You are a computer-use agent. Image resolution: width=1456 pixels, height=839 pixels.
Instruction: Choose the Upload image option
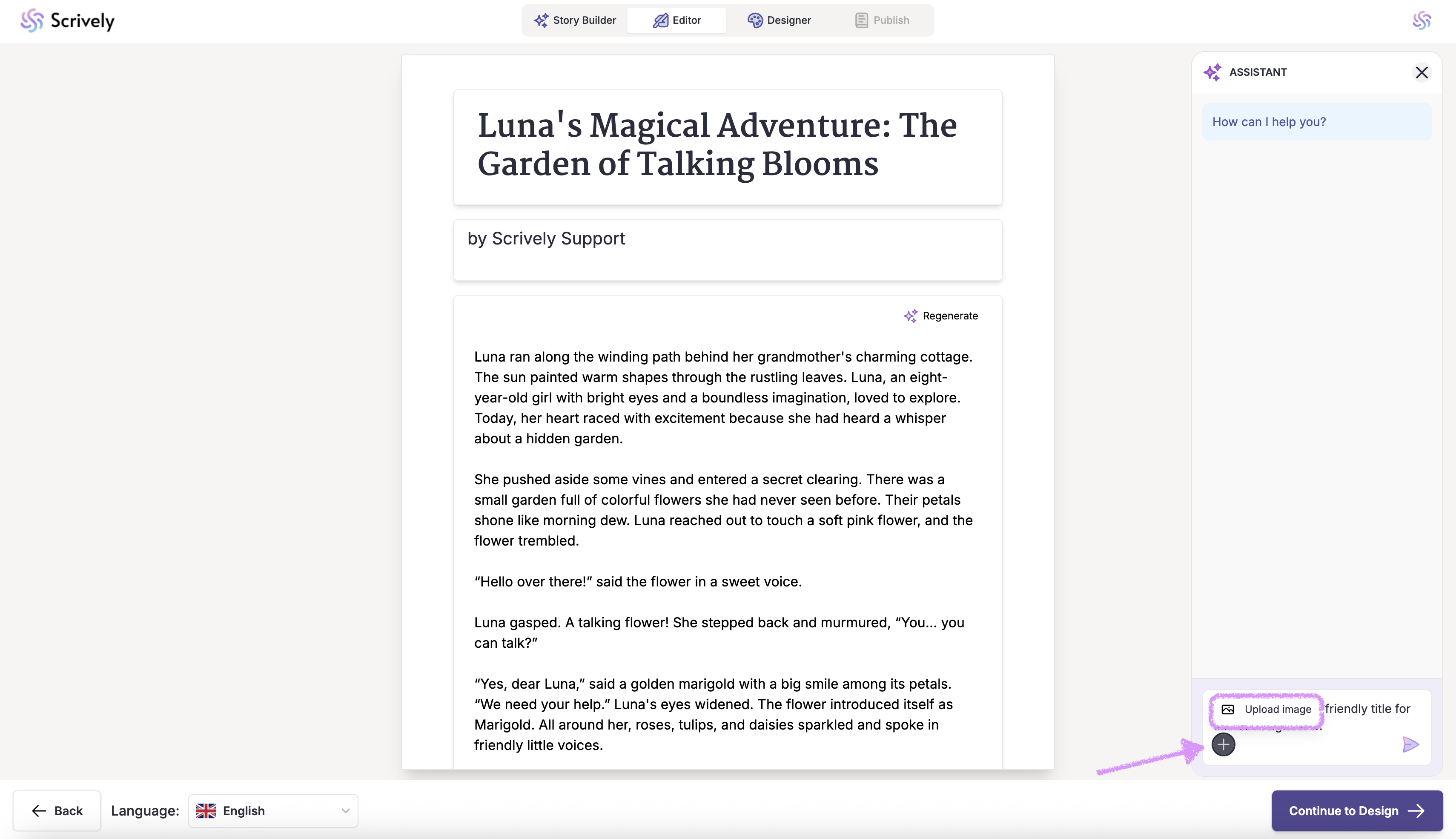1266,710
